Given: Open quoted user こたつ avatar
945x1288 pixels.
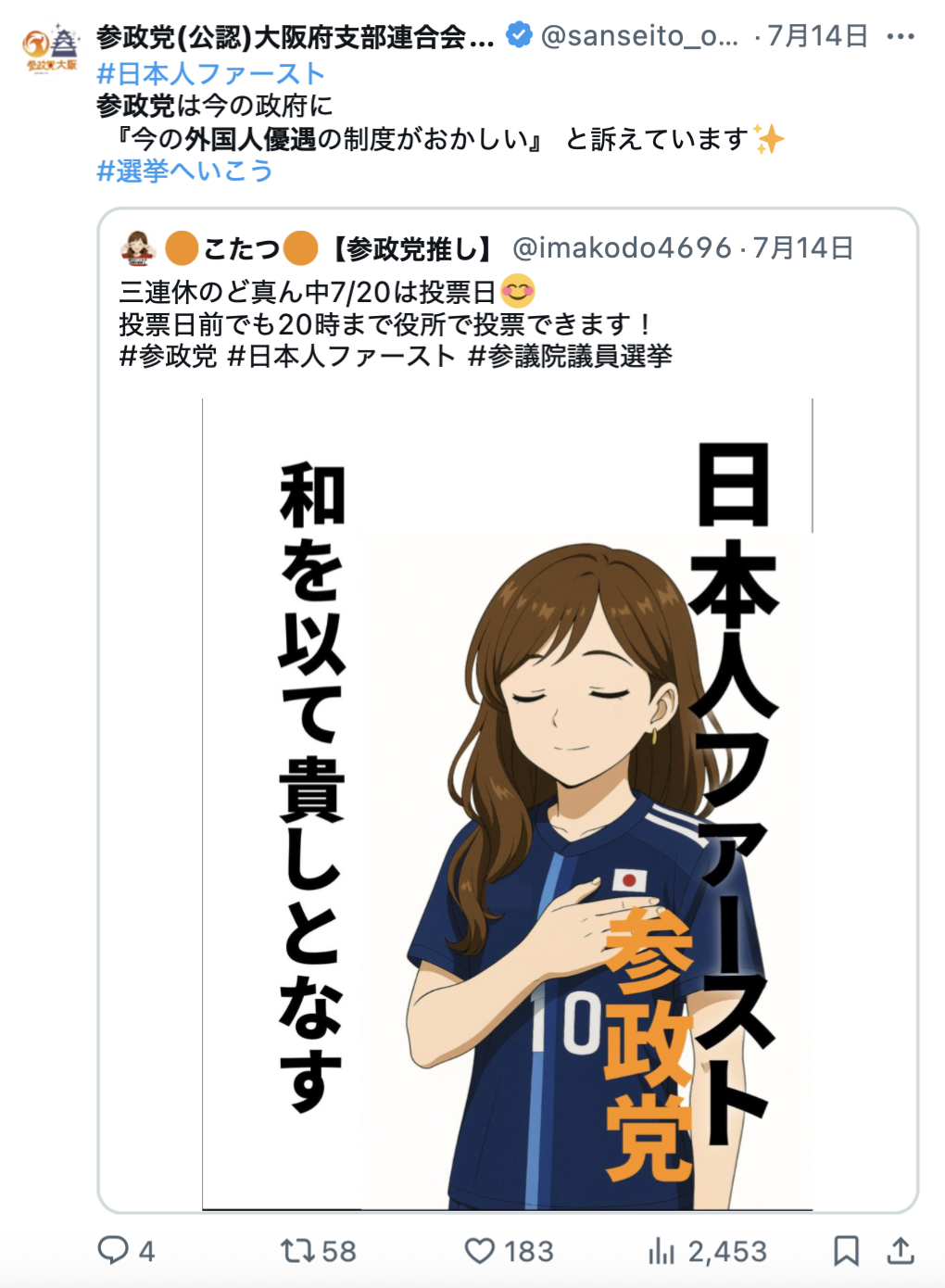Looking at the screenshot, I should [137, 247].
